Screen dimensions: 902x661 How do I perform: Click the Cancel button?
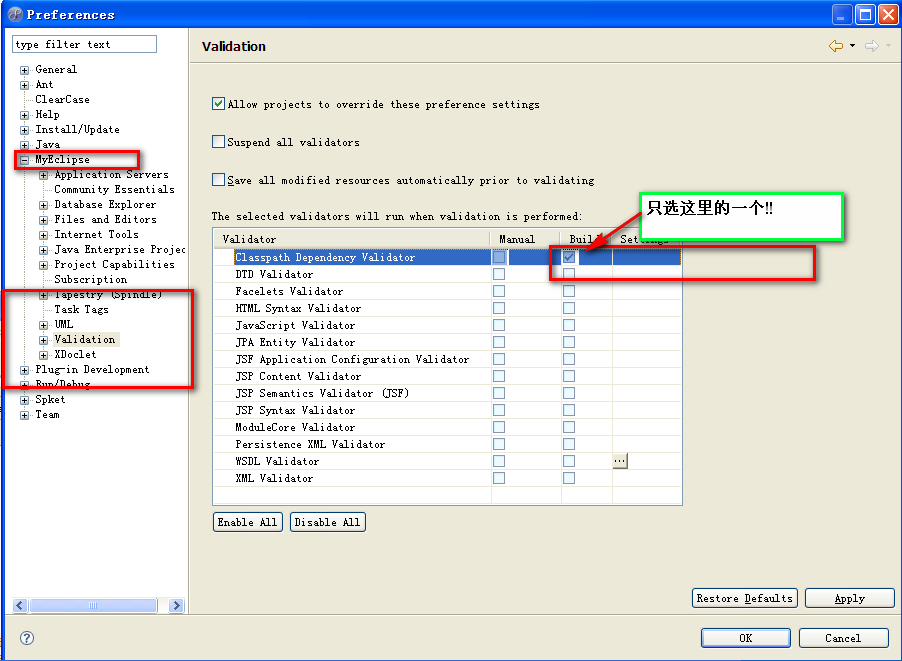tap(843, 638)
